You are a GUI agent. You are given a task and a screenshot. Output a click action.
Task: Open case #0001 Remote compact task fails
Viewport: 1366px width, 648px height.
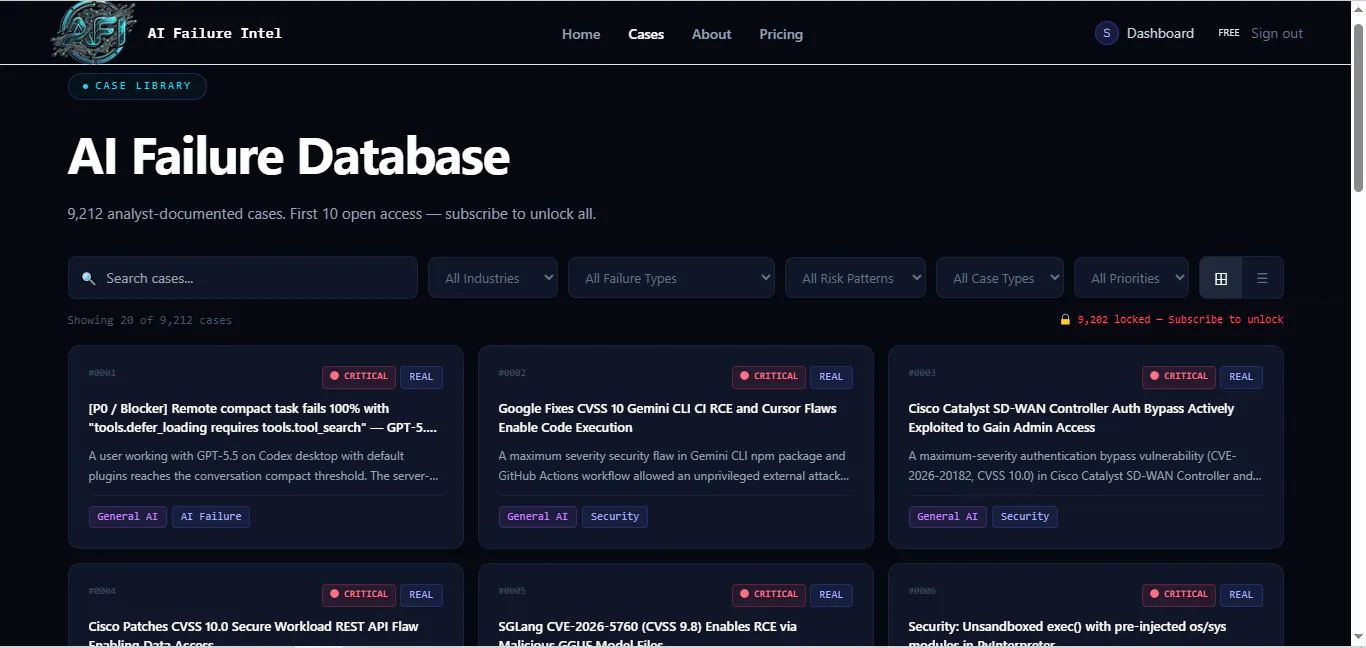click(x=266, y=447)
